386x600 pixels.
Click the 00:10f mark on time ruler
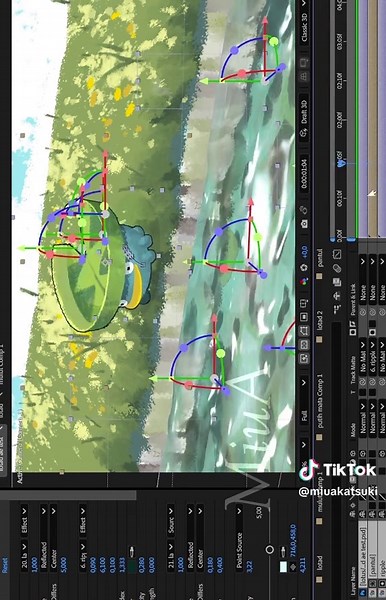pos(340,199)
